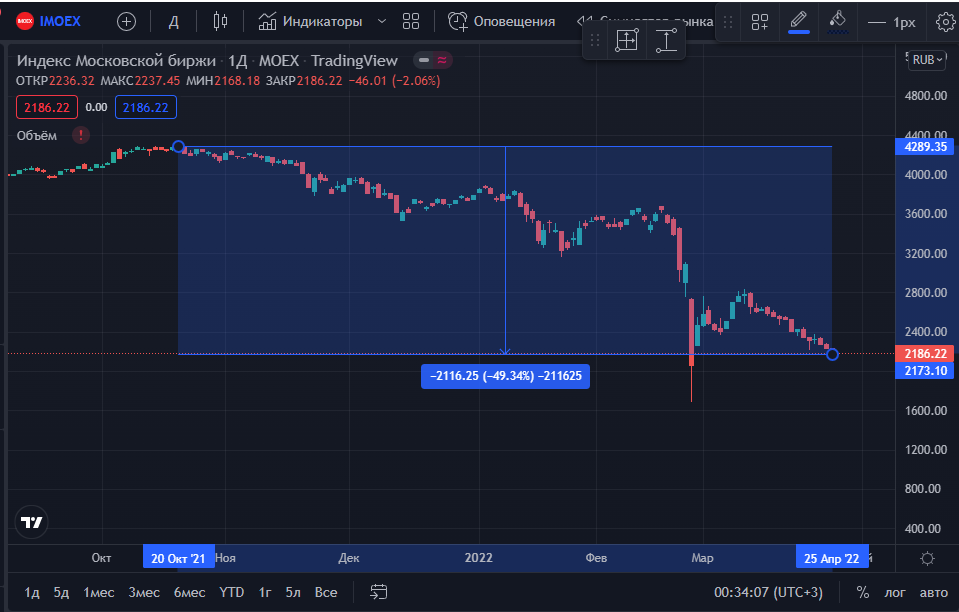
Task: Toggle the collapse pill next to title
Action: pos(423,60)
